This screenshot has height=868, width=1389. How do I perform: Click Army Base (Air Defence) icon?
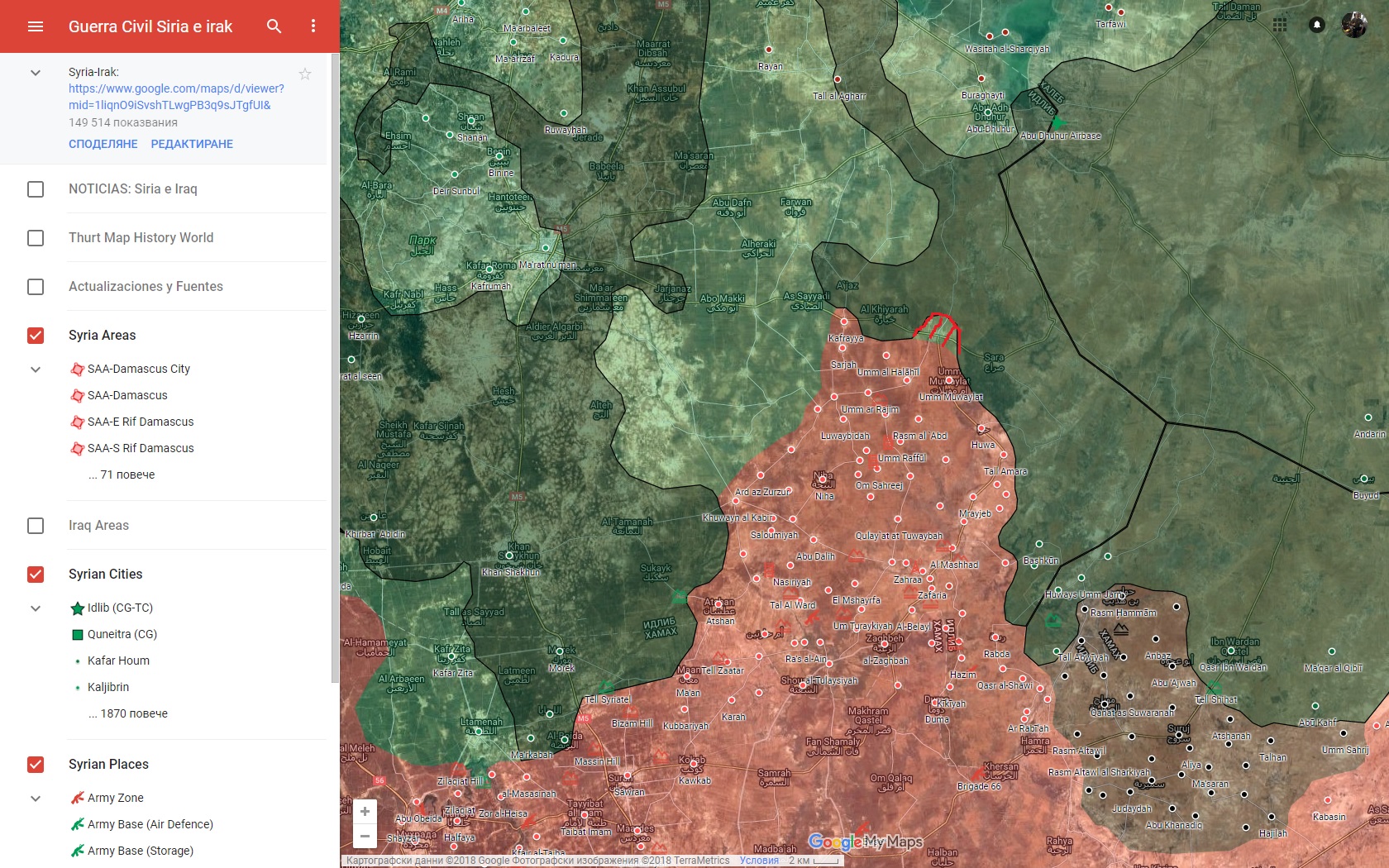[78, 824]
